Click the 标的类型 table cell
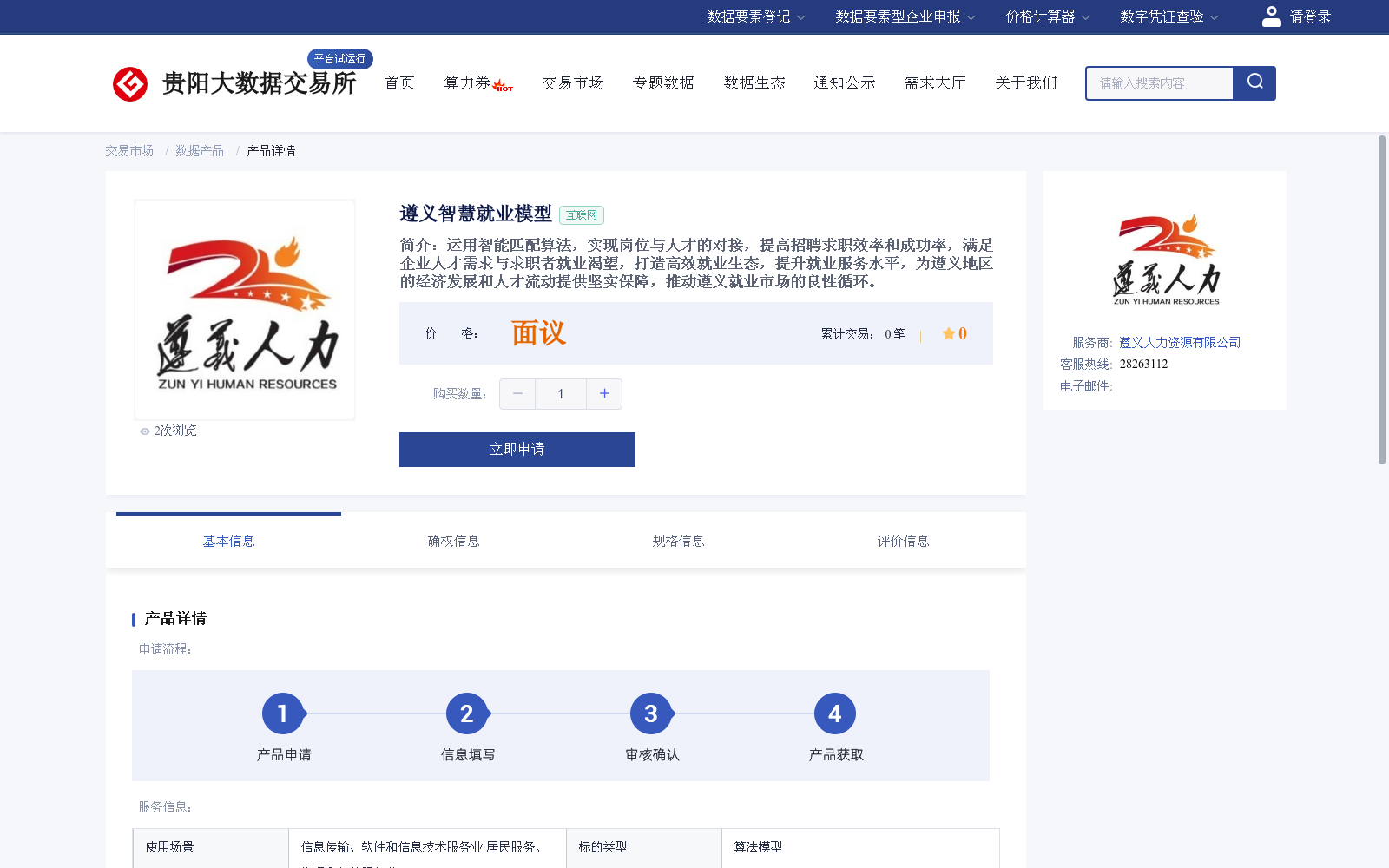 644,848
